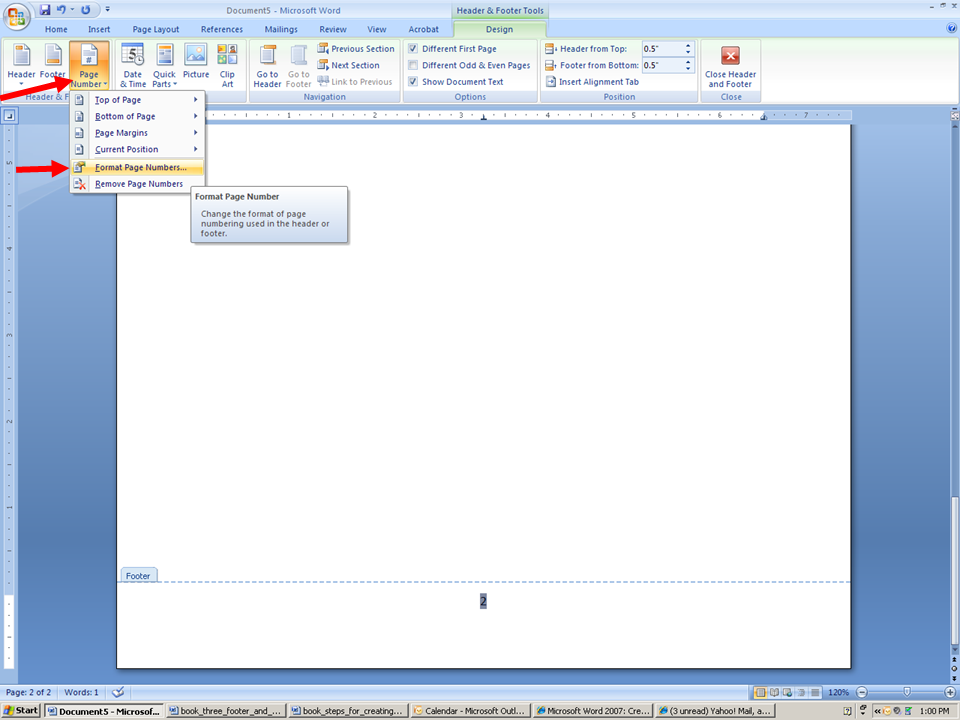Click the Page Number ribbon button
The width and height of the screenshot is (960, 720).
89,65
